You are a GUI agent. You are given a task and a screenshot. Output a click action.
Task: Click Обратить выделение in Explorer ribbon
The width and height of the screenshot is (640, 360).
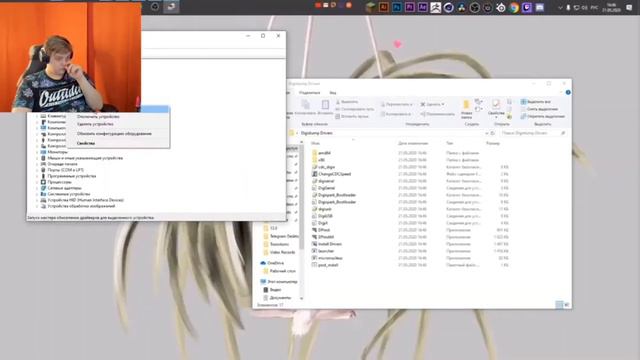coord(543,116)
